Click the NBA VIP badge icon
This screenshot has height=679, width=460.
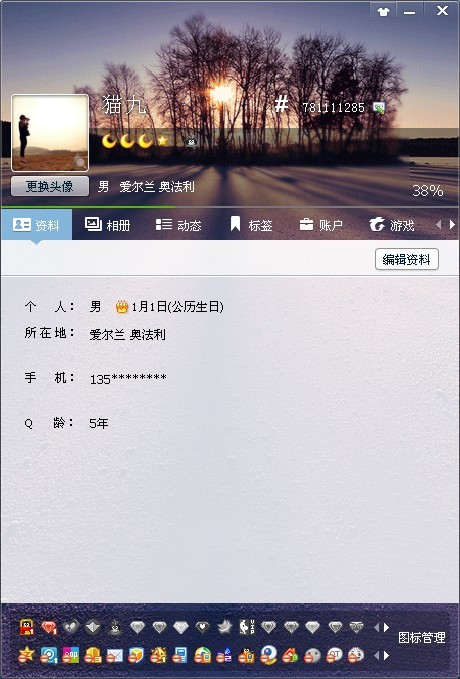coord(247,627)
